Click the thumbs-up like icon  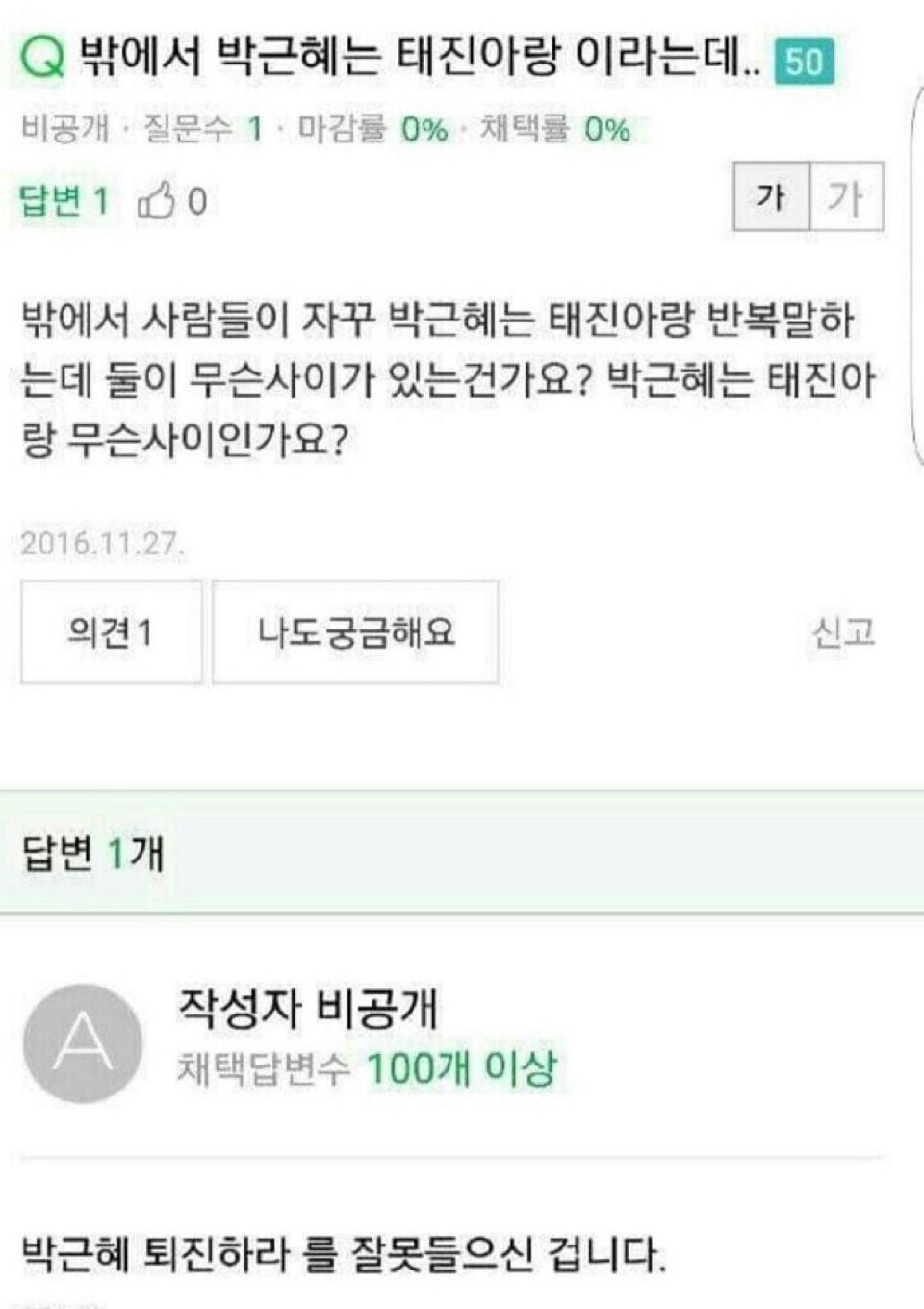[x=156, y=200]
